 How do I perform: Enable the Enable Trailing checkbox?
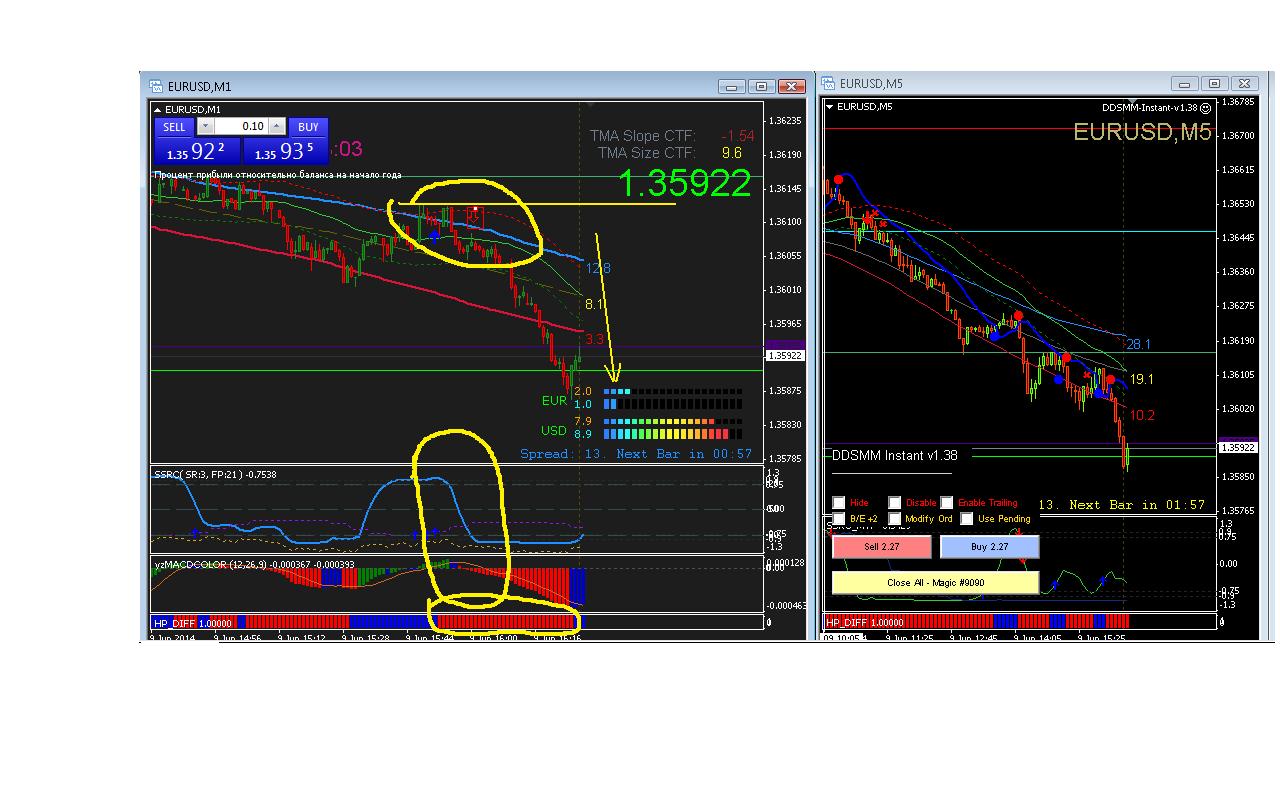click(x=947, y=503)
